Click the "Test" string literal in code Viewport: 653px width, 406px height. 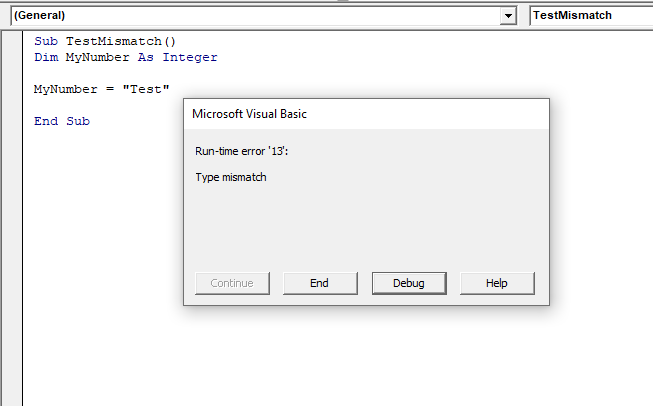[x=146, y=89]
